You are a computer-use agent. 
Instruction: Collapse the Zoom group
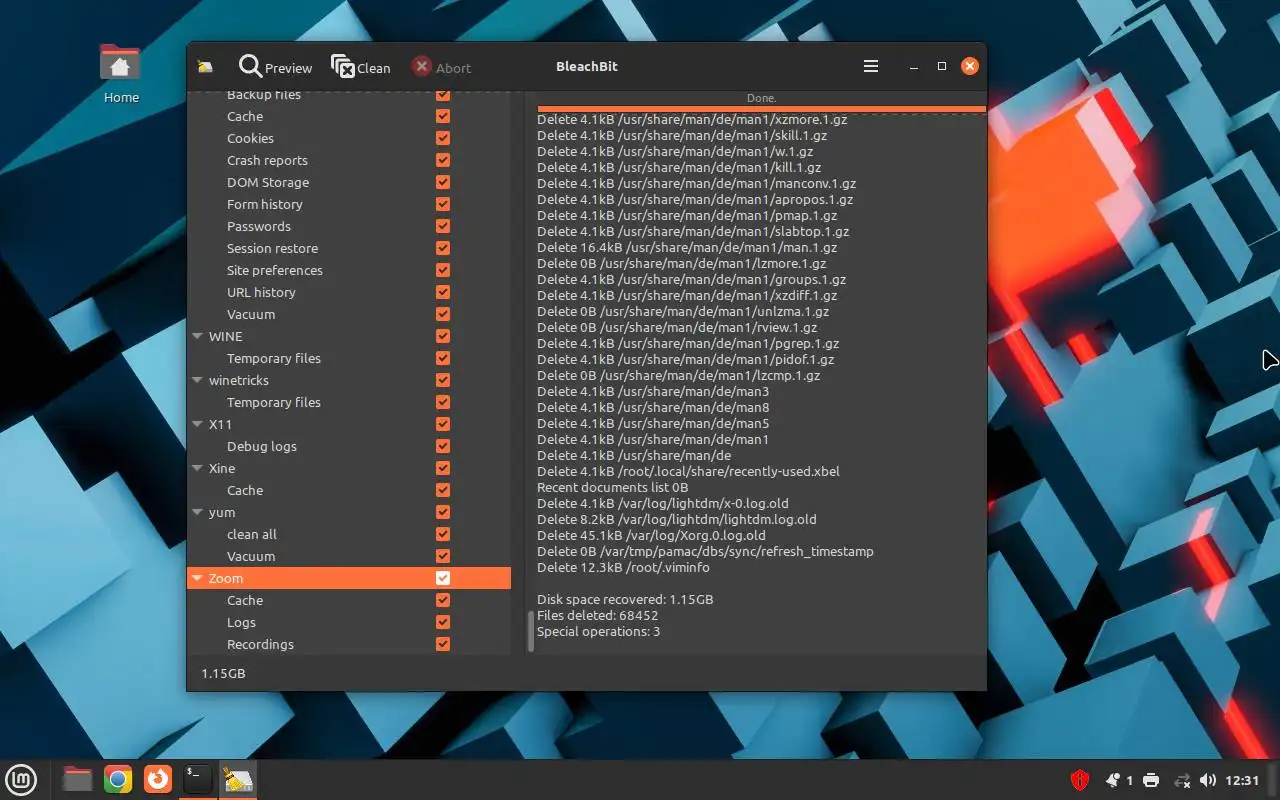pyautogui.click(x=198, y=579)
